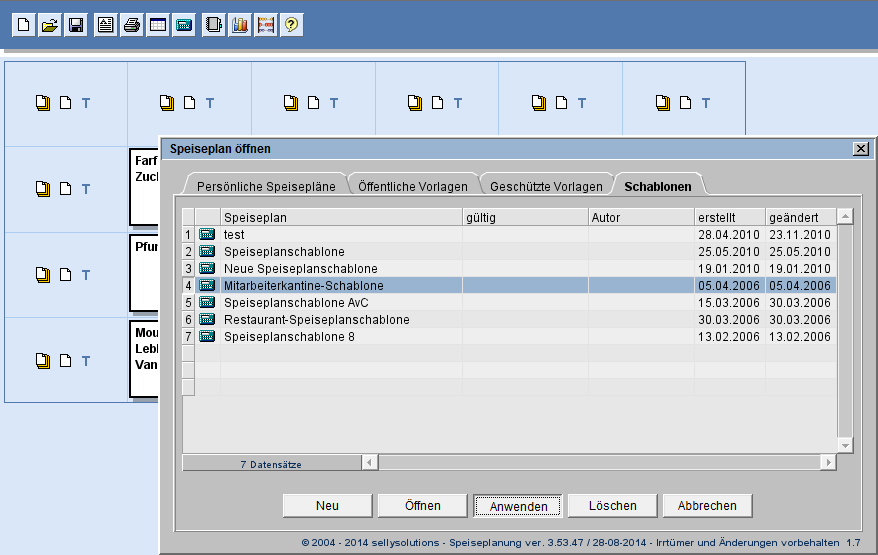878x555 pixels.
Task: Click the table's vertical scrollbar down arrow
Action: 845,445
